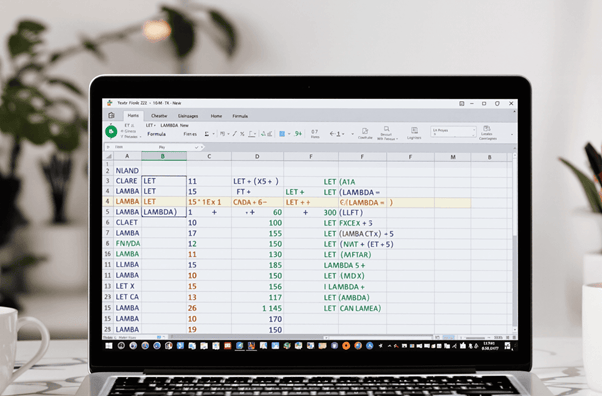Select the cell containing LET + (X5 + )
Viewport: 602px width, 396px height.
(x=257, y=181)
